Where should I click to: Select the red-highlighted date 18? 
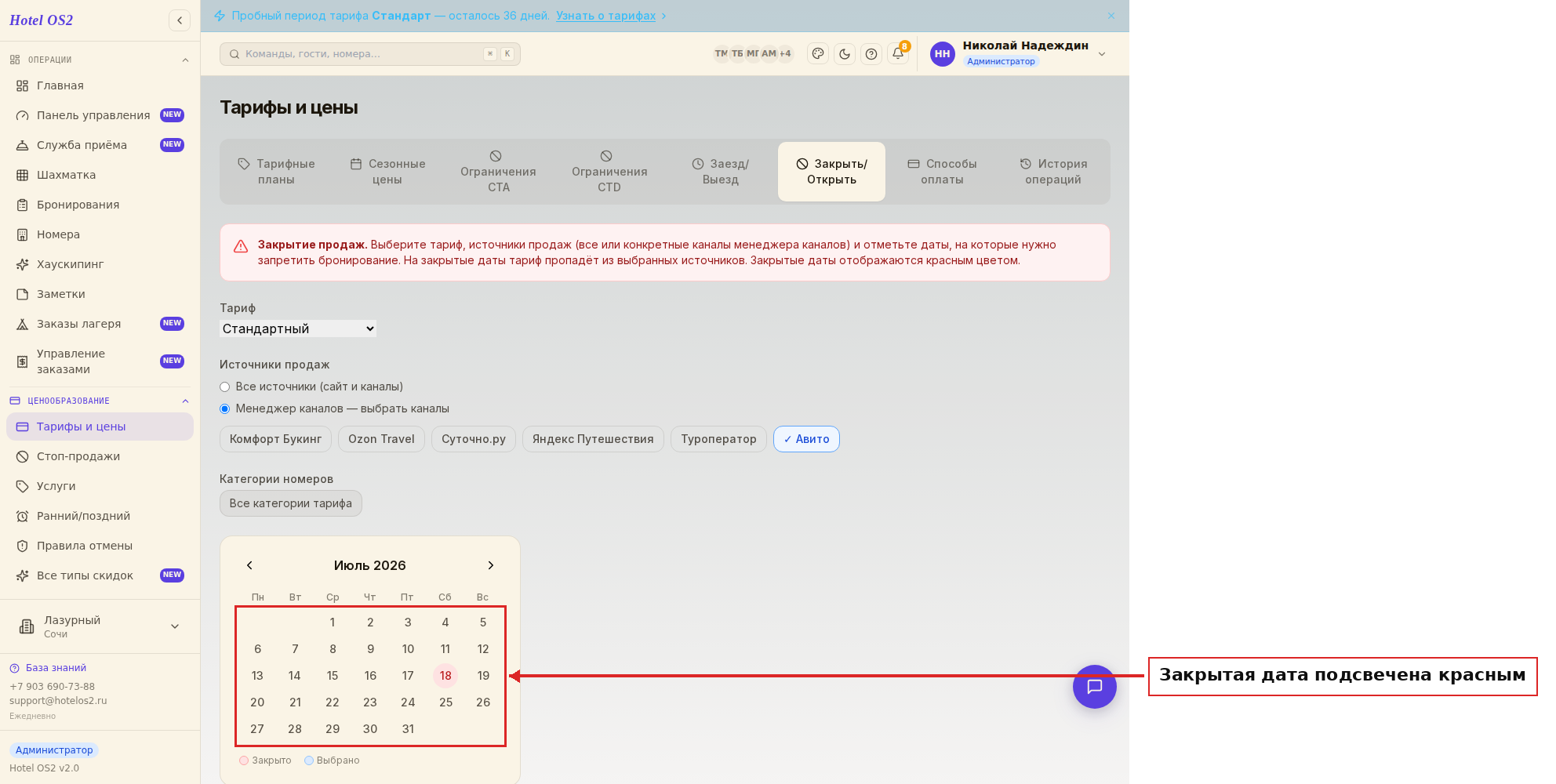coord(445,676)
